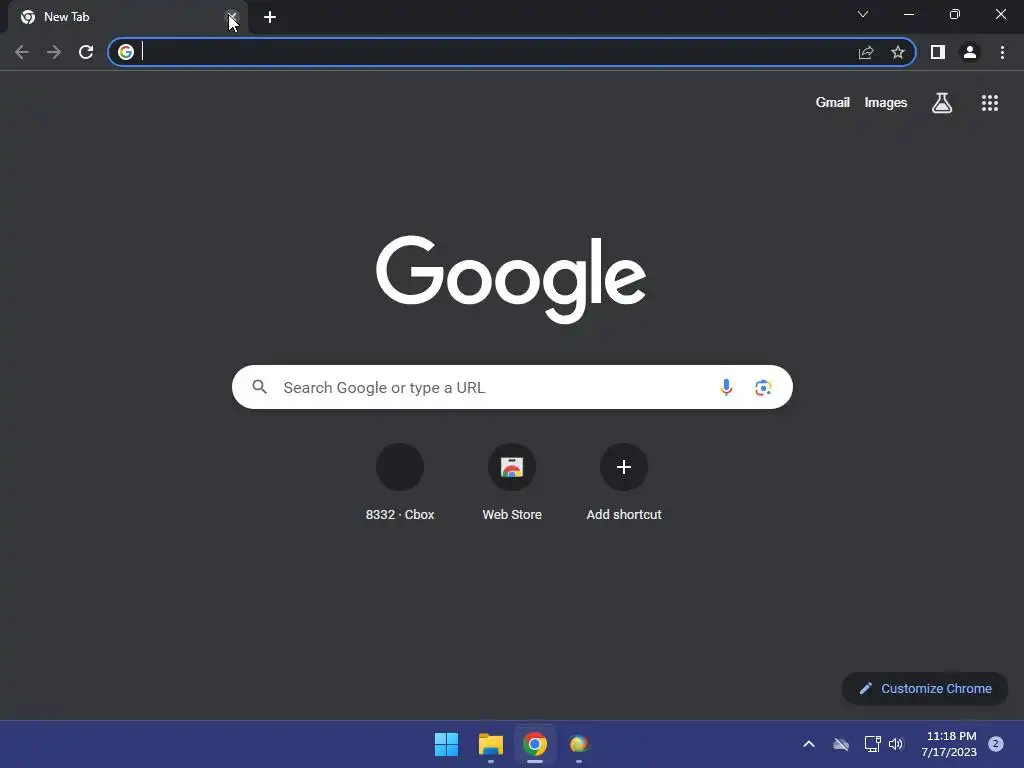The height and width of the screenshot is (768, 1024).
Task: Restore down the Chrome window
Action: click(x=955, y=14)
